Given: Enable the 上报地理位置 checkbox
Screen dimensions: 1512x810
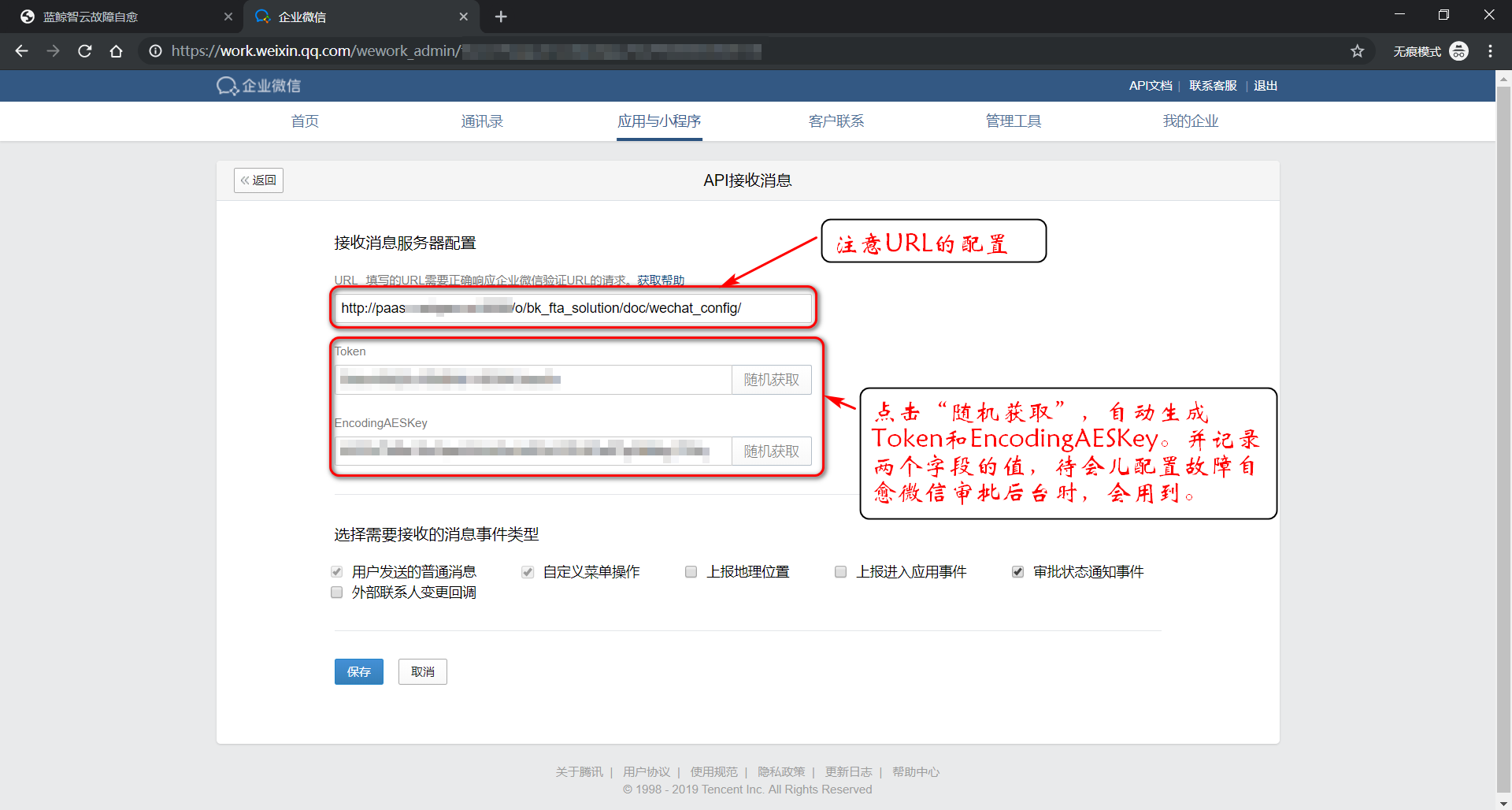Looking at the screenshot, I should 691,572.
